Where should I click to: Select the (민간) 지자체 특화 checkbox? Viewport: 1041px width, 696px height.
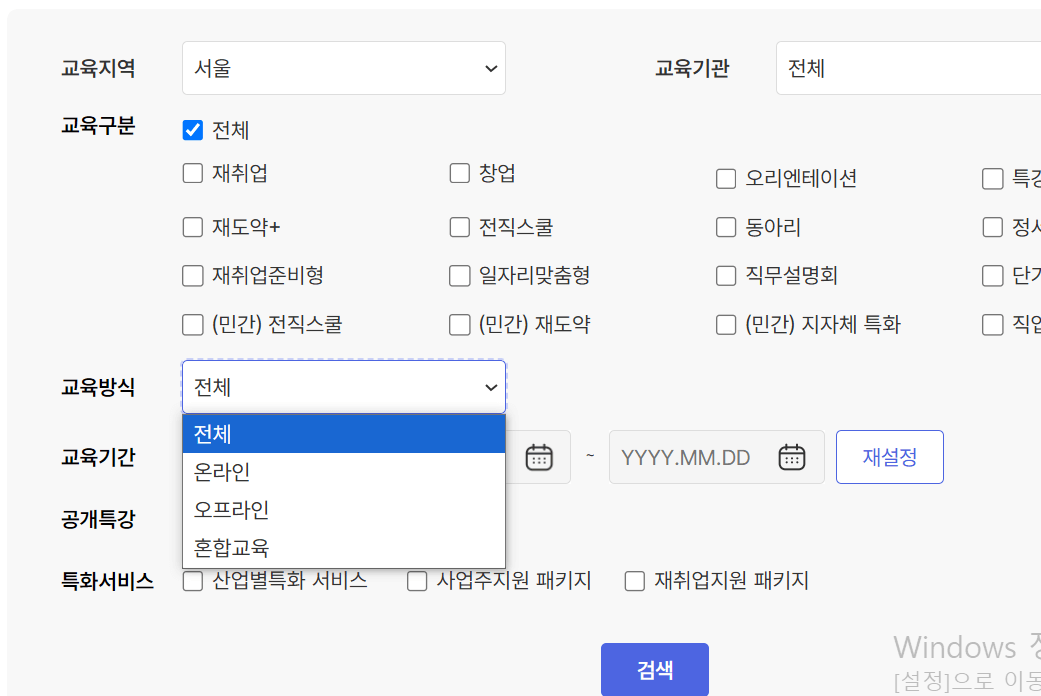726,324
